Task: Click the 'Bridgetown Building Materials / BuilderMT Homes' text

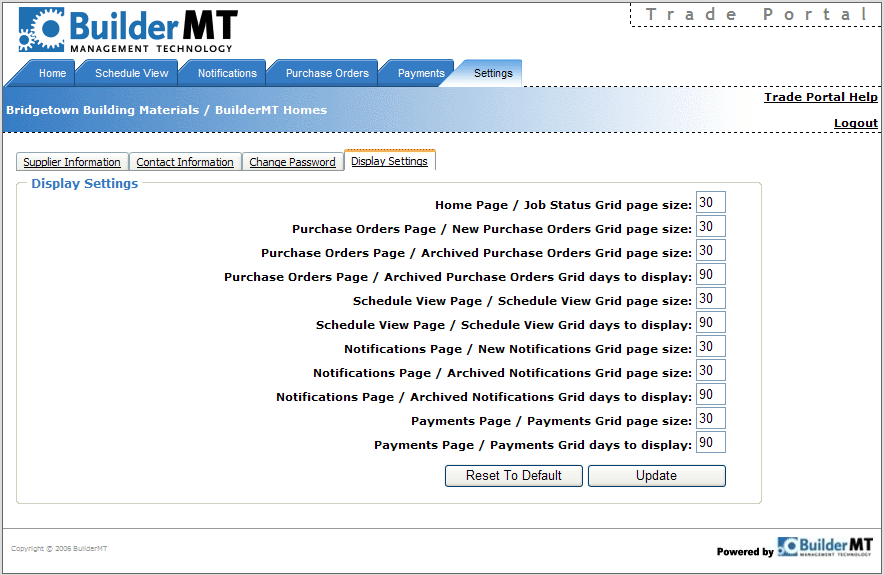Action: [166, 110]
